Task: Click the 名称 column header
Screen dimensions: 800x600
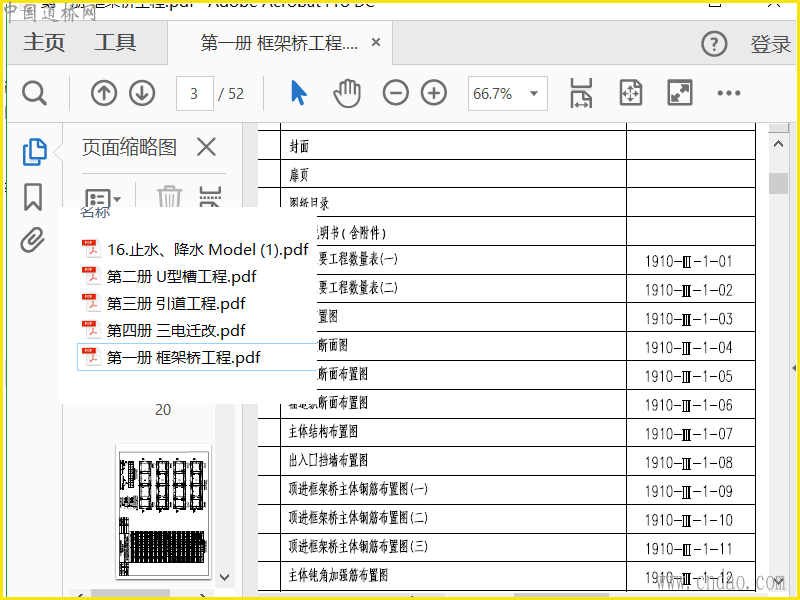Action: coord(95,212)
